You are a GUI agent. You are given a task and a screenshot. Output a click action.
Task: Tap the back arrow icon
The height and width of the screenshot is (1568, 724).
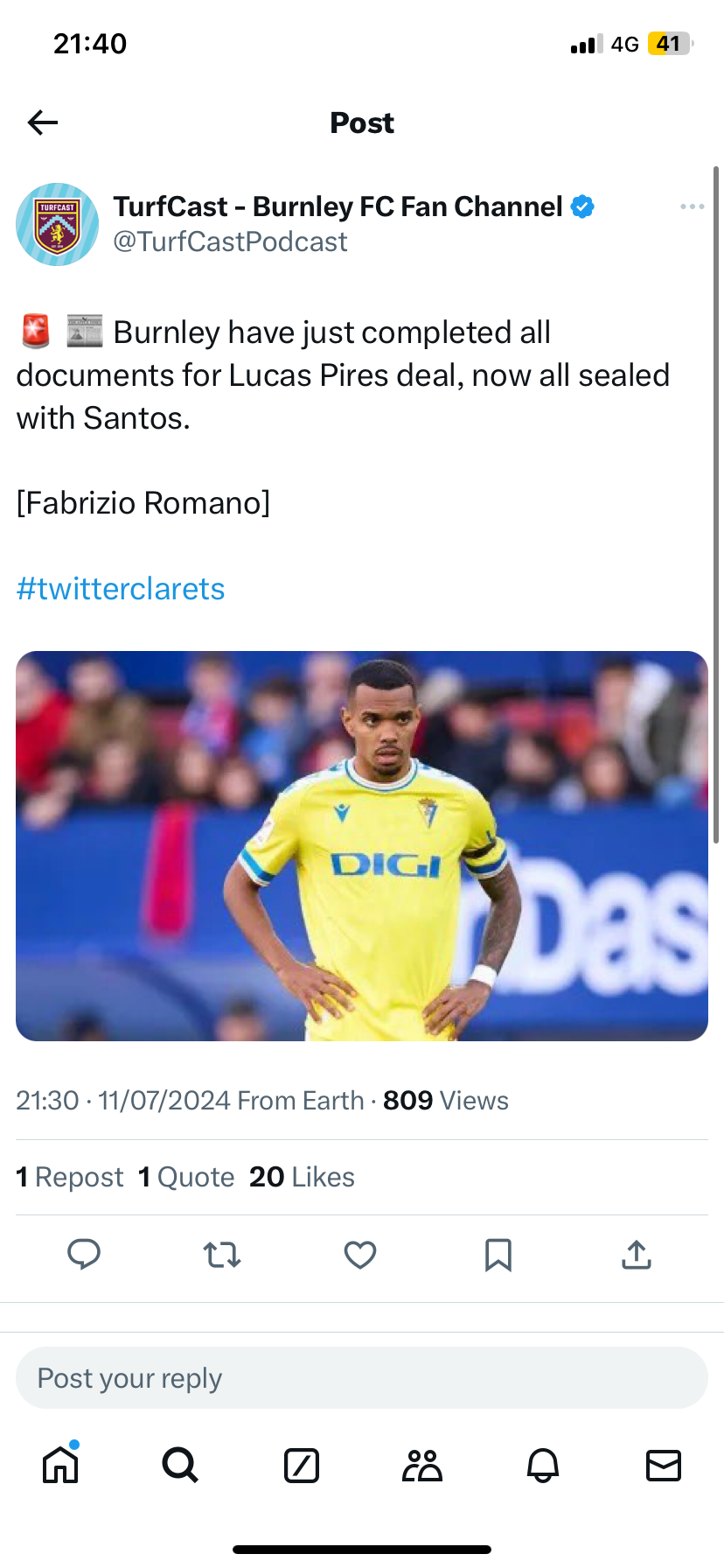point(43,122)
